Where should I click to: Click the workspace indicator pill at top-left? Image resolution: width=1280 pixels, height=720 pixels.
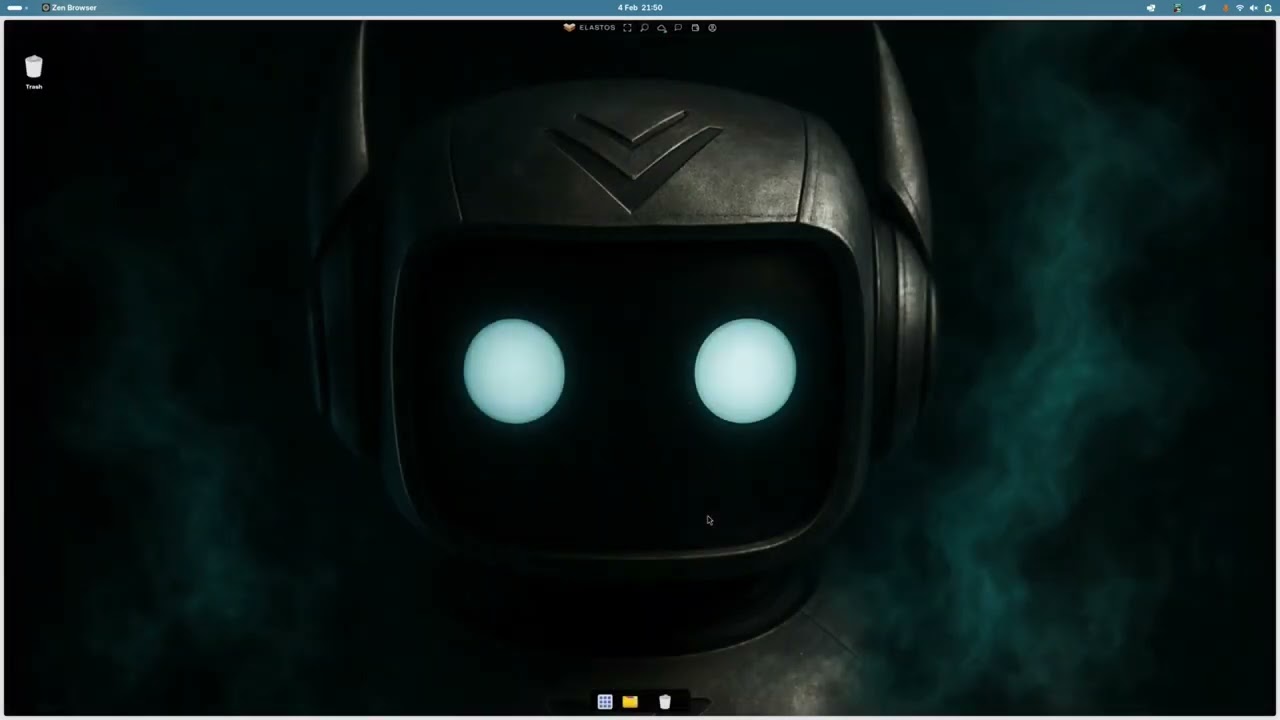coord(14,7)
